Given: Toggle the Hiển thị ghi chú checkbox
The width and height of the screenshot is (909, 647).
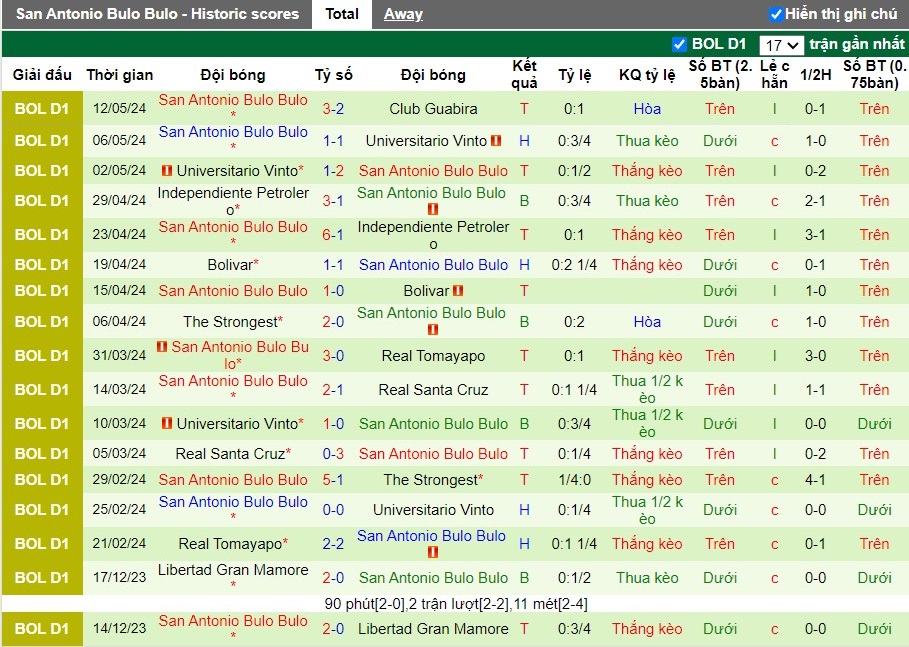Looking at the screenshot, I should pyautogui.click(x=776, y=14).
